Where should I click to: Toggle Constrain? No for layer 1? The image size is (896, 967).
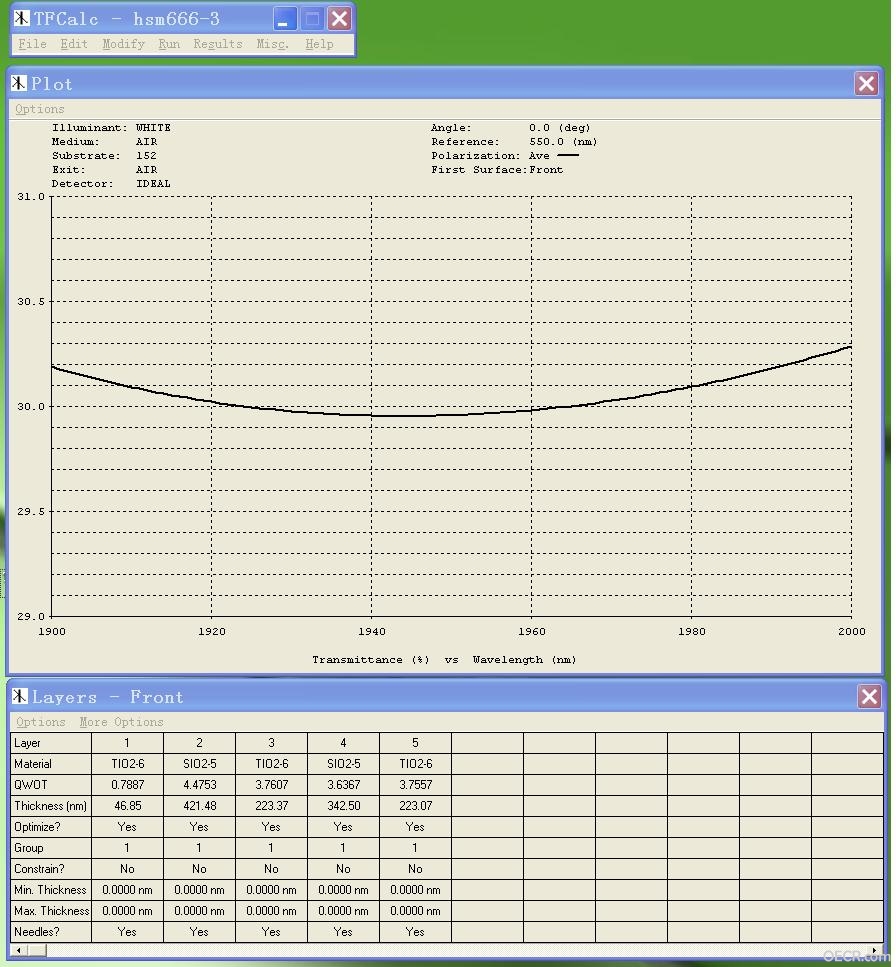pyautogui.click(x=128, y=868)
